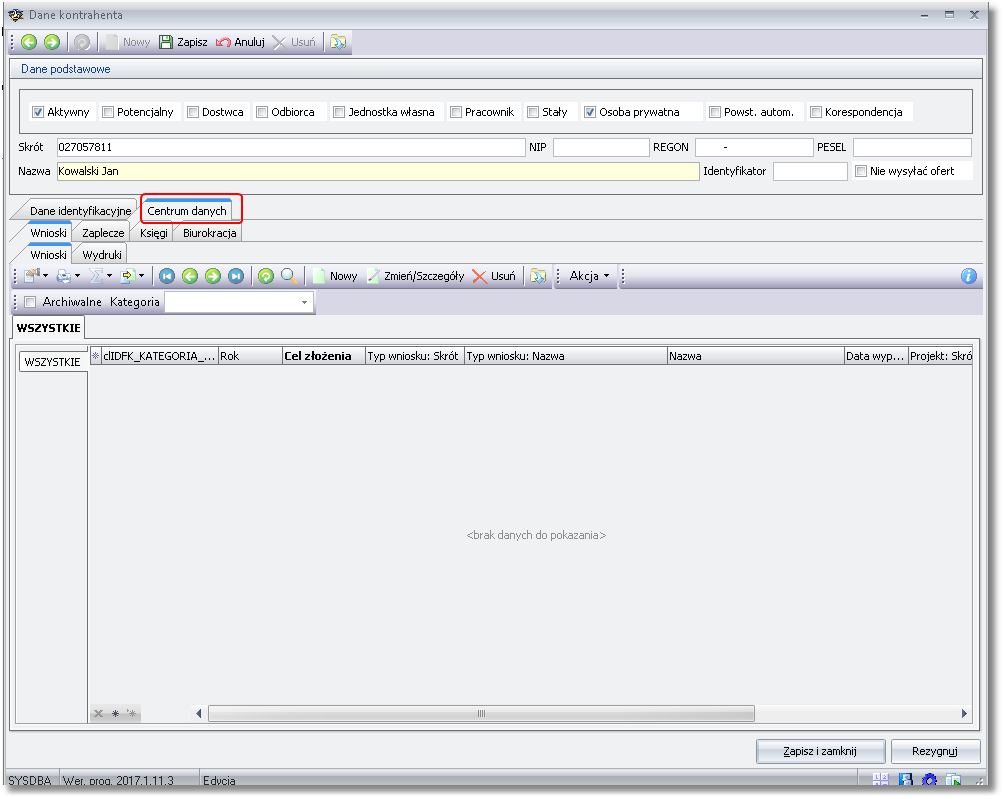The height and width of the screenshot is (799, 1003).
Task: Check the Jednostka własna checkbox
Action: (340, 112)
